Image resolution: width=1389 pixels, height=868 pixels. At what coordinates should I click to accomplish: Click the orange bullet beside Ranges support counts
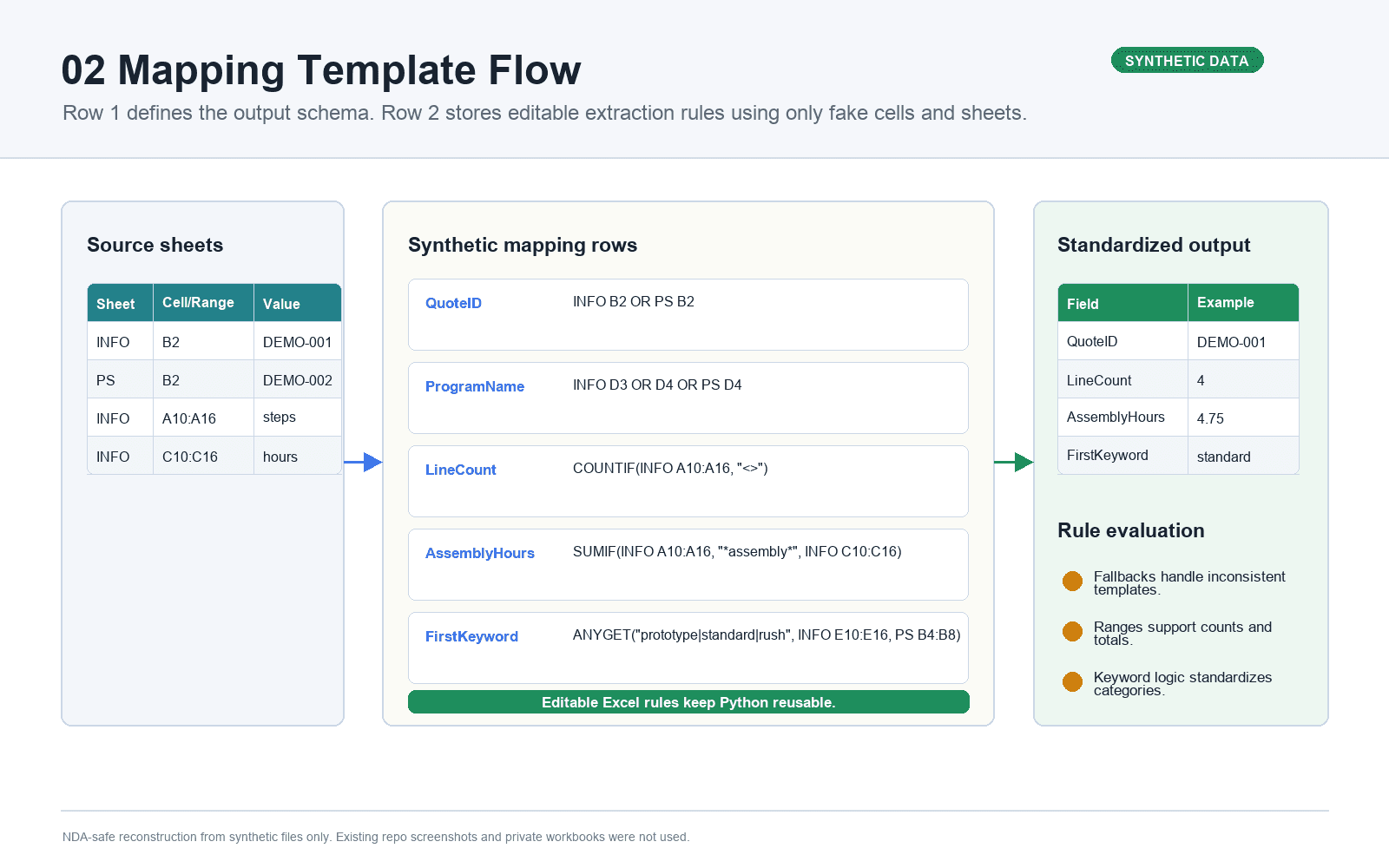(1073, 632)
